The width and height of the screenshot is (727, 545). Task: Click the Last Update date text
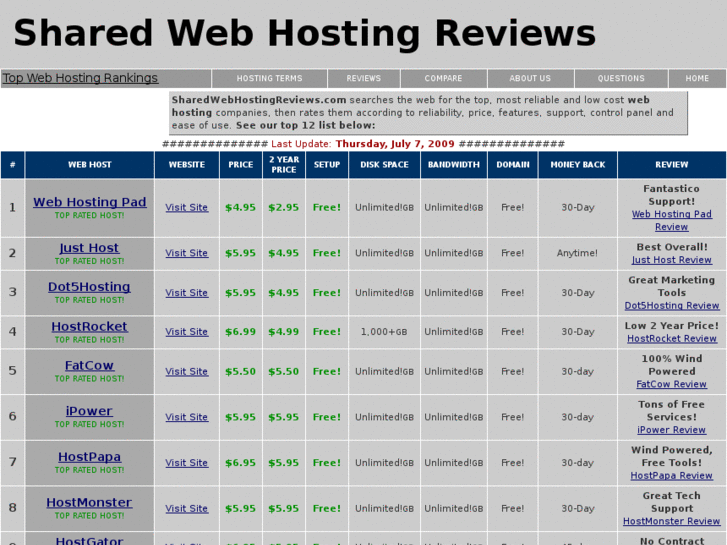(395, 144)
